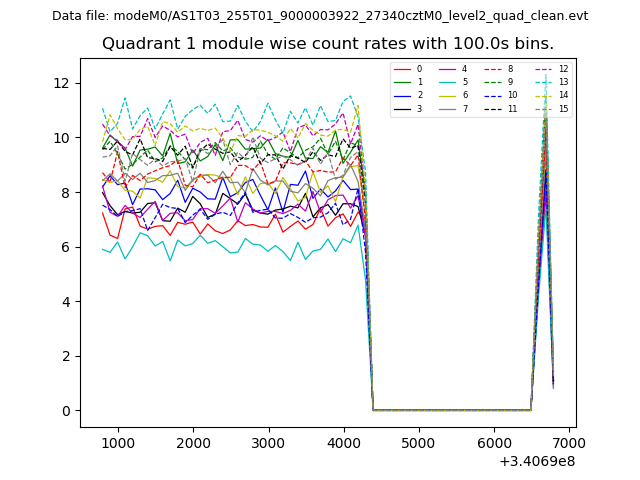Toggle legend entry label 10
The image size is (640, 480).
(512, 95)
